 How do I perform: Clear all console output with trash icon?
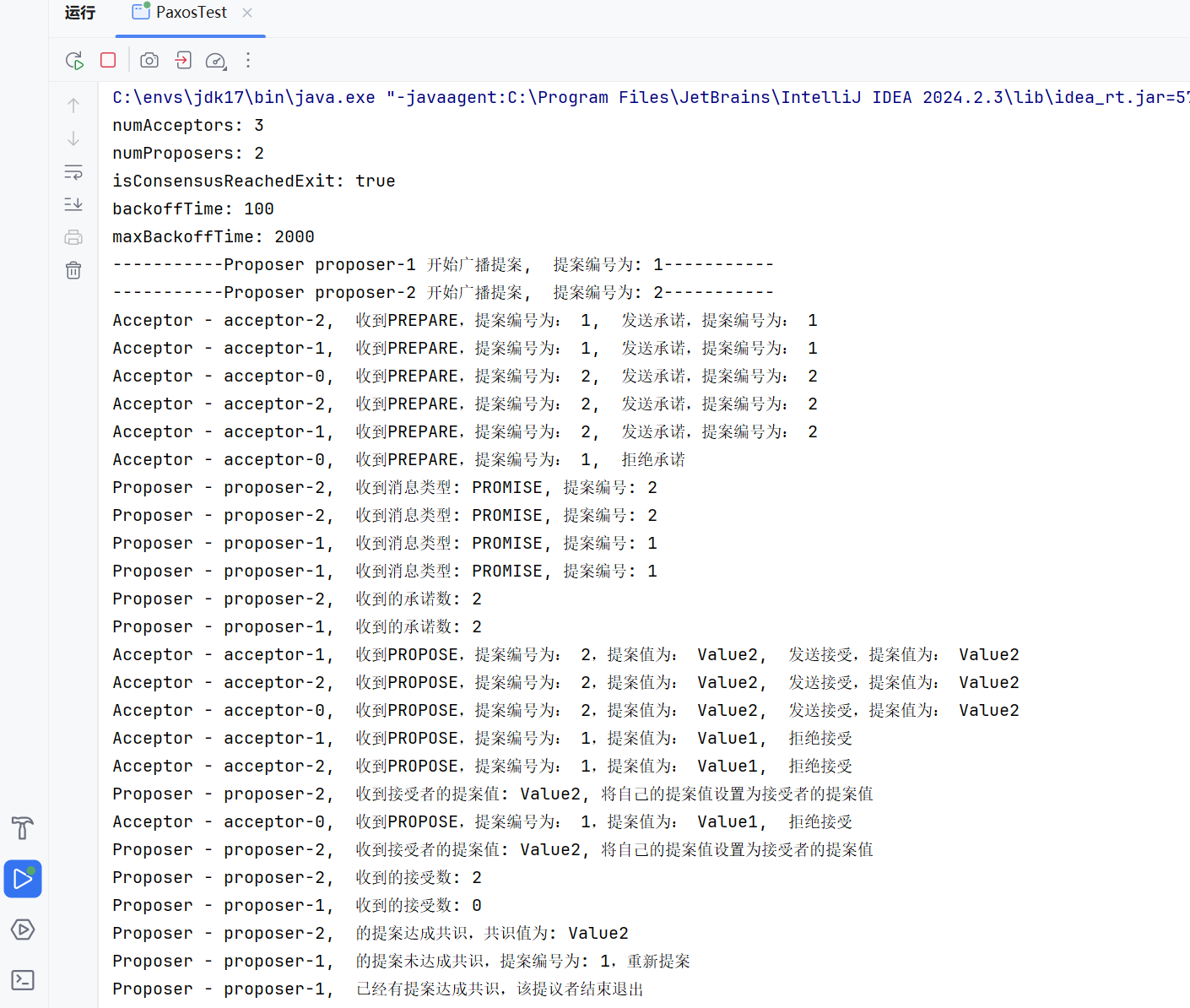[73, 270]
